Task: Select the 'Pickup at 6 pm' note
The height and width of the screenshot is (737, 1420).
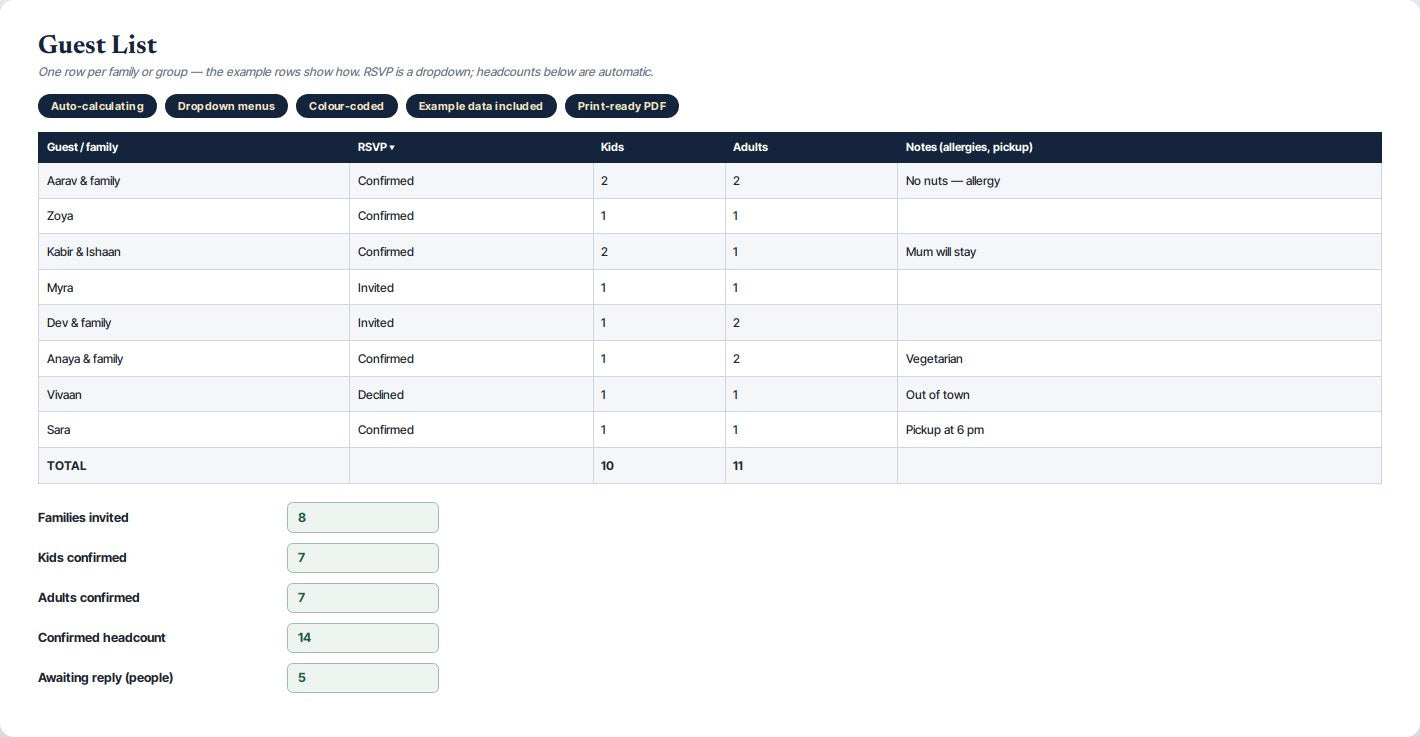Action: [1139, 430]
